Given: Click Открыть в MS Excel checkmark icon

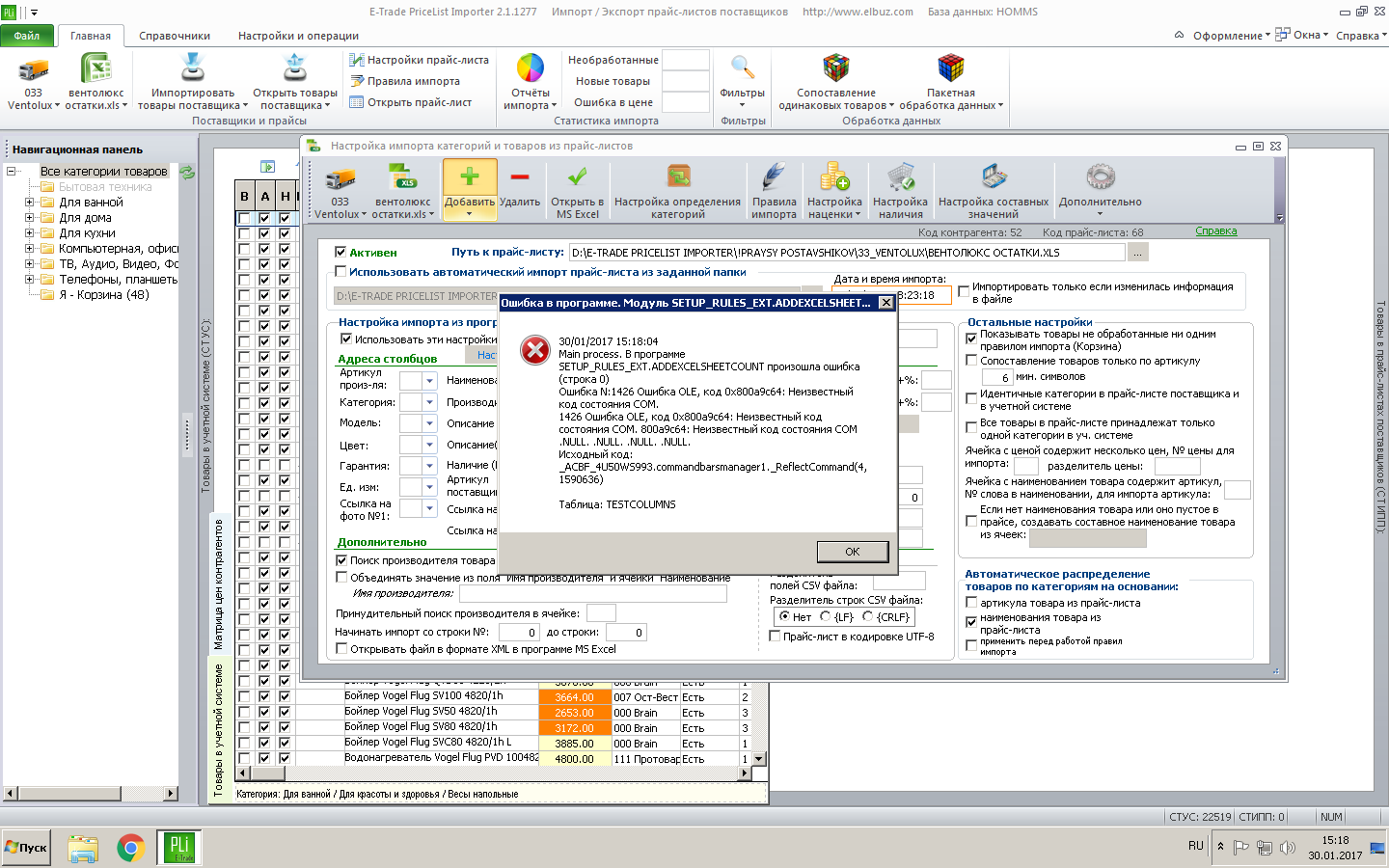Looking at the screenshot, I should 577,177.
